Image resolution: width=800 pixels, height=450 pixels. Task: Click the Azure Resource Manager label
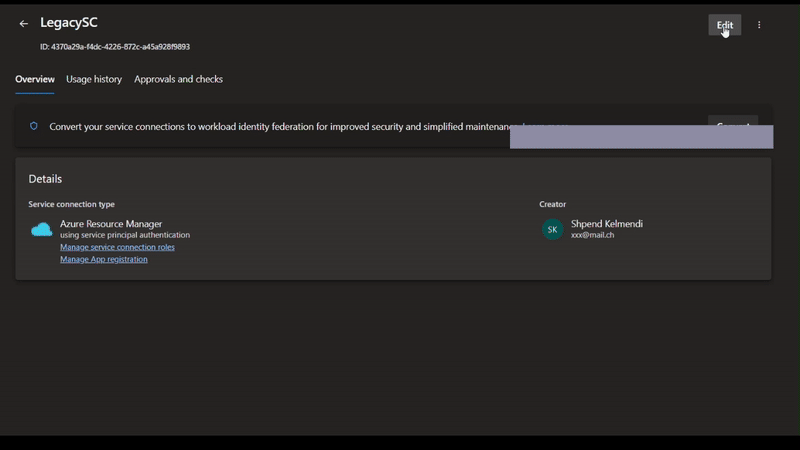111,224
